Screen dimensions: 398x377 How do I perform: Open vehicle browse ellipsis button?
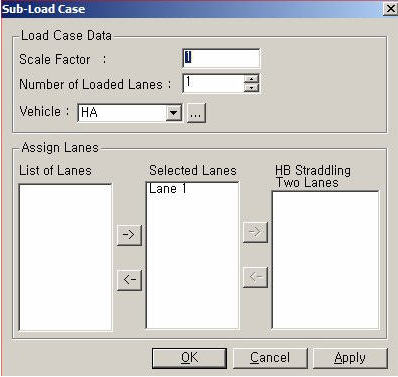pyautogui.click(x=196, y=113)
